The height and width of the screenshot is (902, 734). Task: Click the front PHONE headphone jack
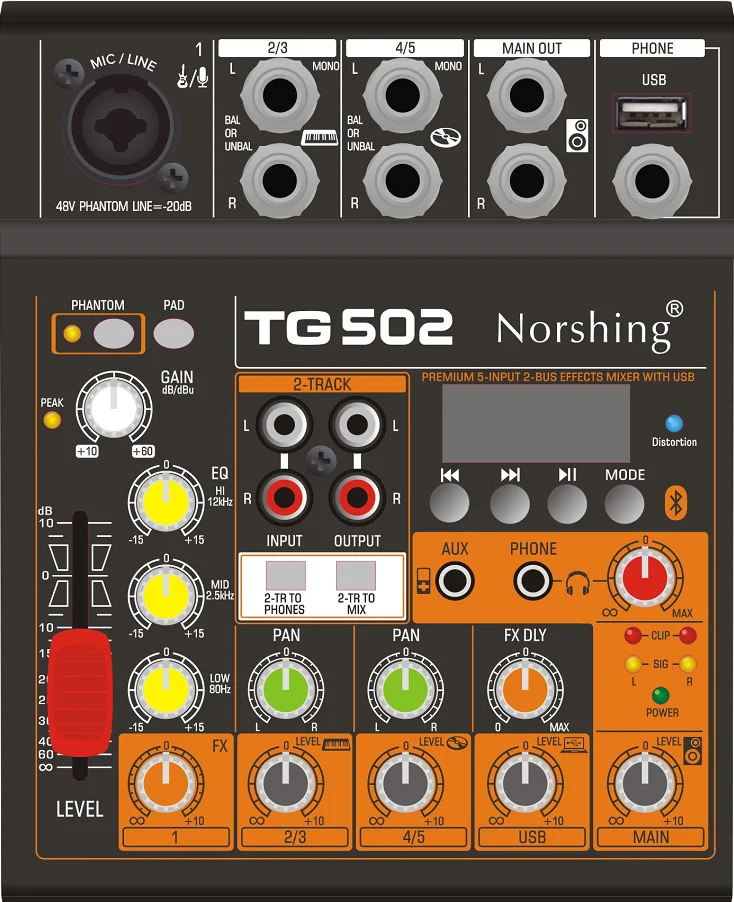[532, 581]
